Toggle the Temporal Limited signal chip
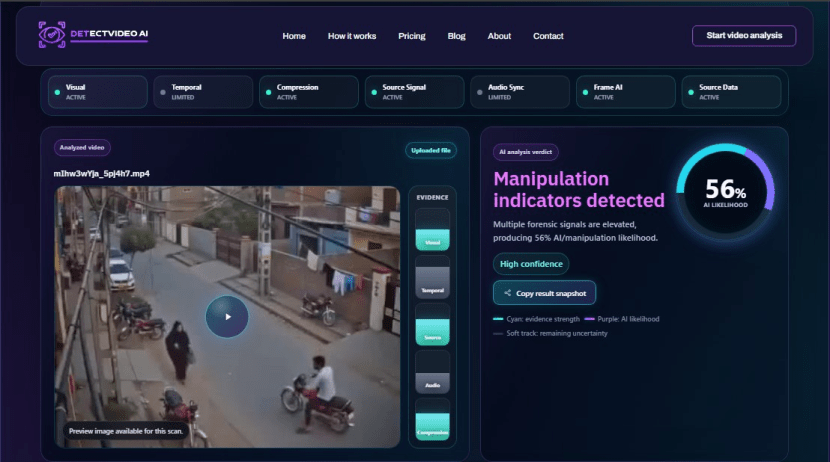 pyautogui.click(x=203, y=92)
